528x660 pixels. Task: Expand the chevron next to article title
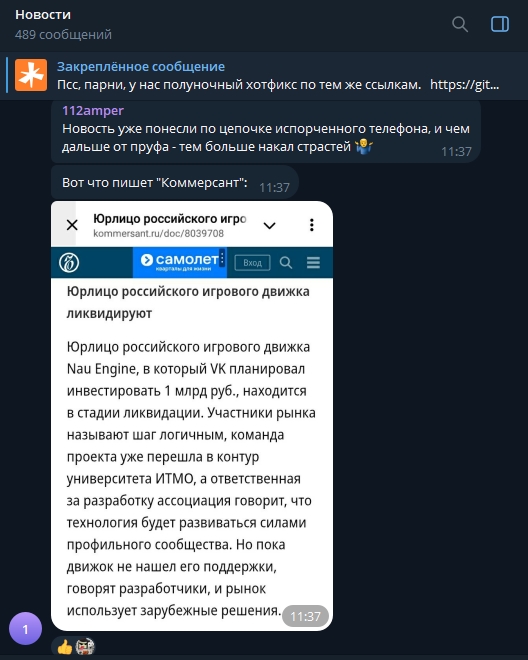click(x=269, y=226)
